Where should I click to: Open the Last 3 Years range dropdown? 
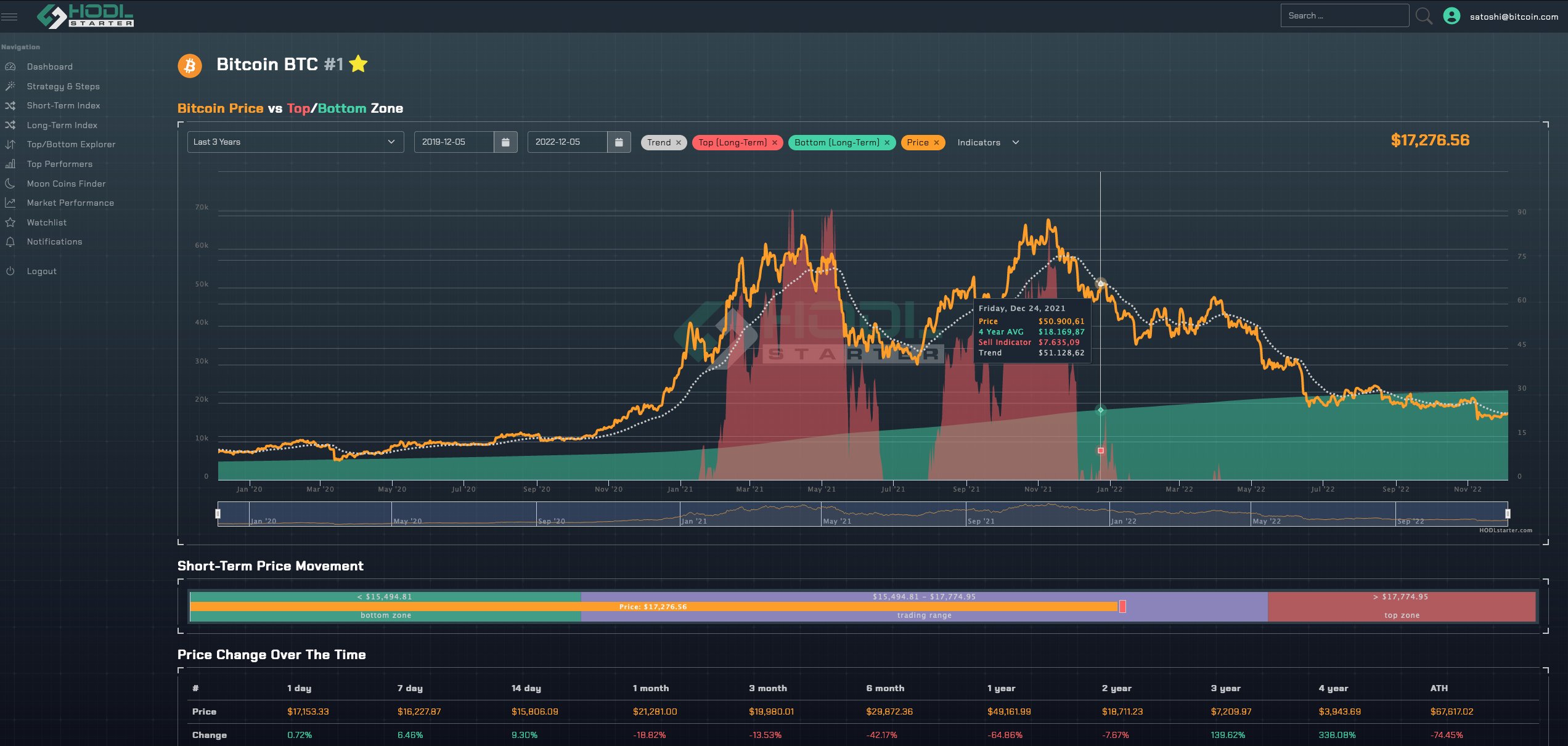coord(295,142)
